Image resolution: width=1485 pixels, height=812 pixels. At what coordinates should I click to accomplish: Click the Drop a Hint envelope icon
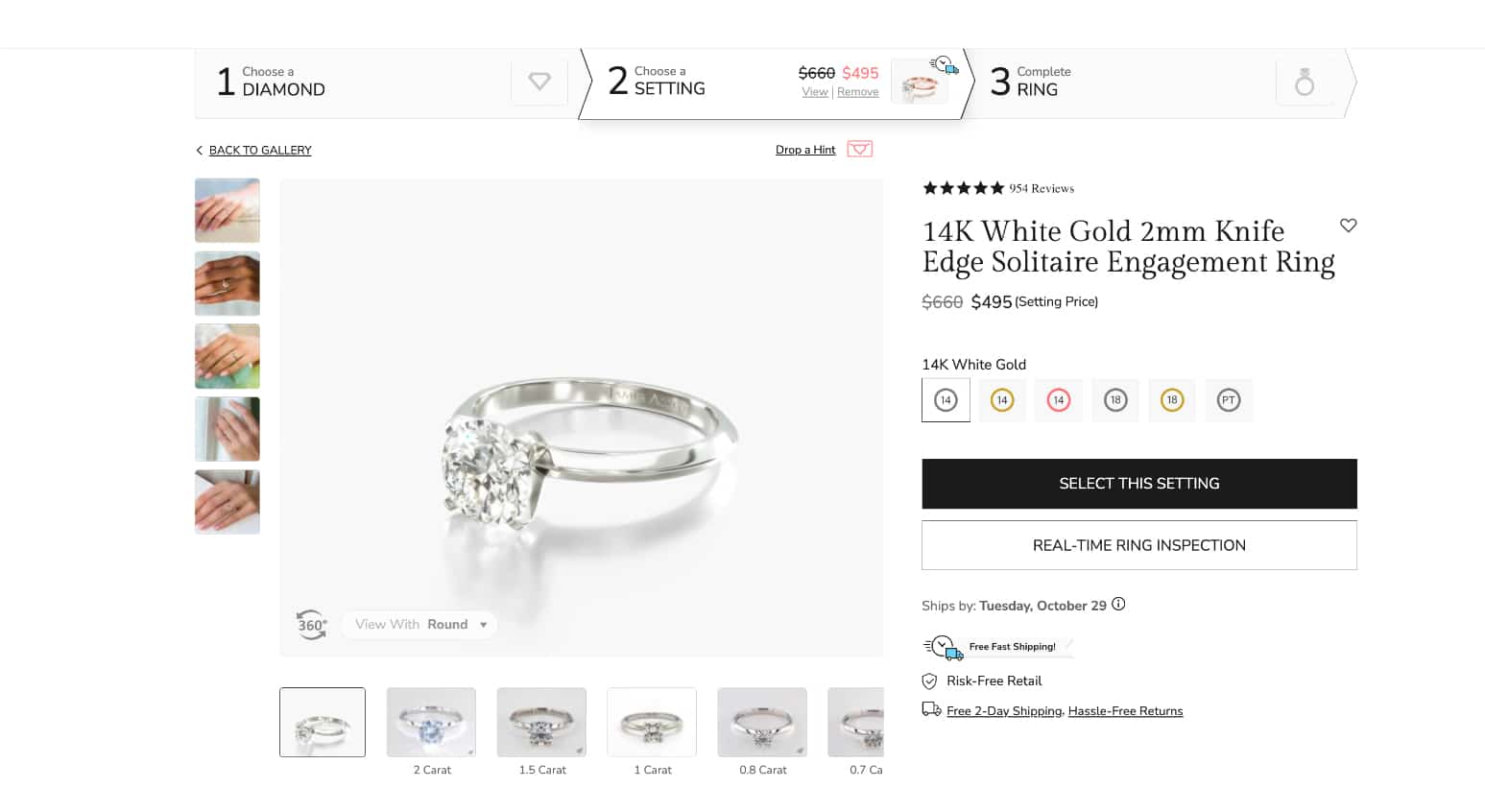(859, 150)
